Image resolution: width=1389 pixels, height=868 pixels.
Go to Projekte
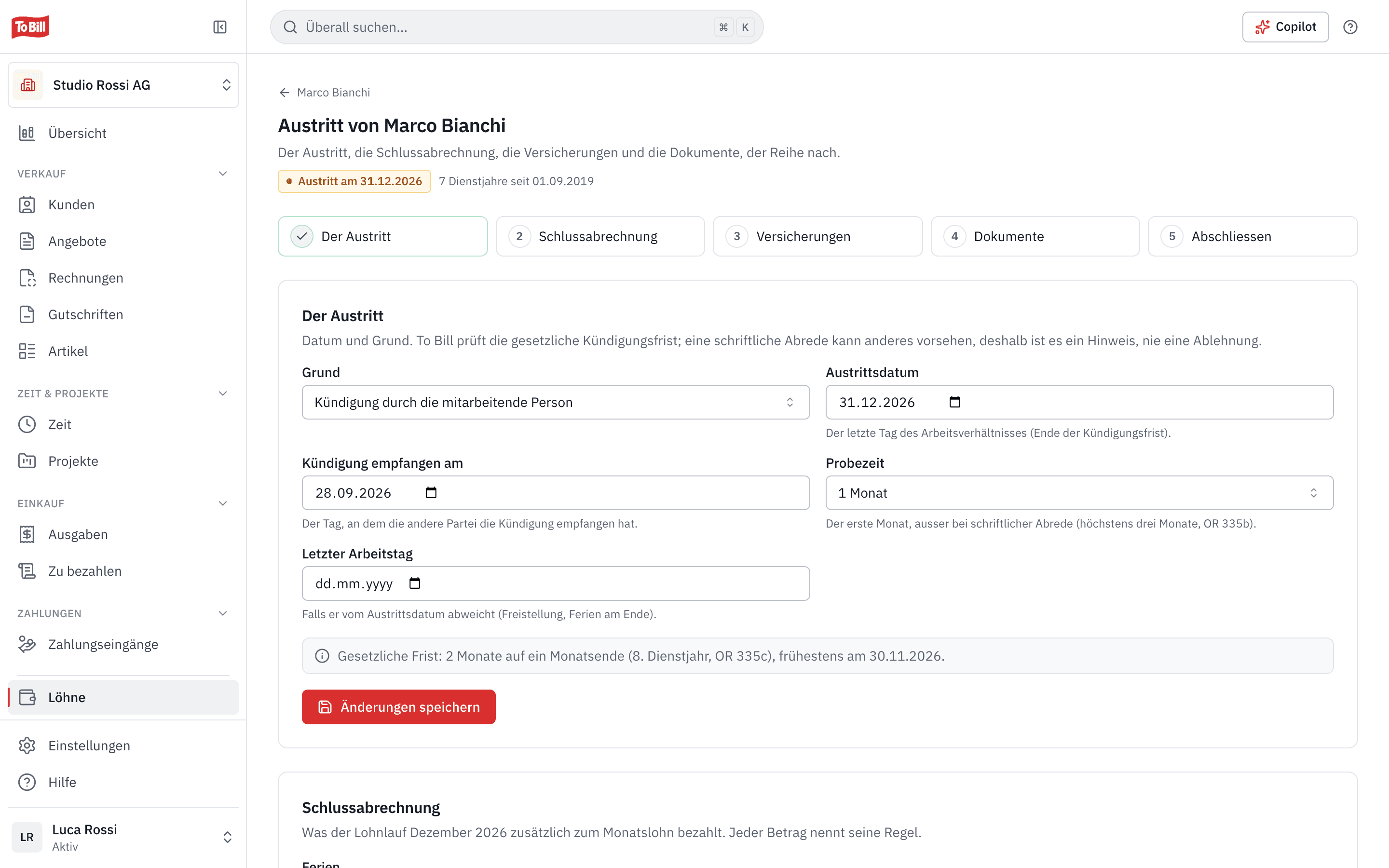click(x=123, y=461)
